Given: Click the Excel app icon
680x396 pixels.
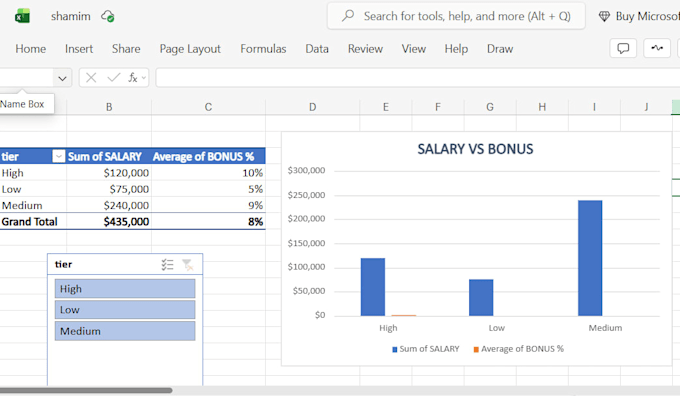Looking at the screenshot, I should tap(22, 16).
